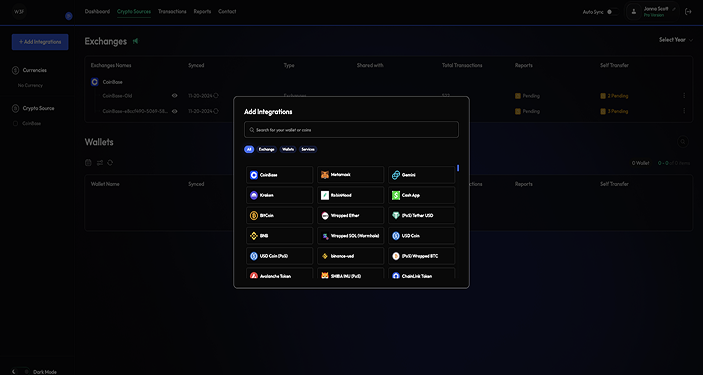Click the user avatar icon
Image resolution: width=703 pixels, height=375 pixels.
634,12
